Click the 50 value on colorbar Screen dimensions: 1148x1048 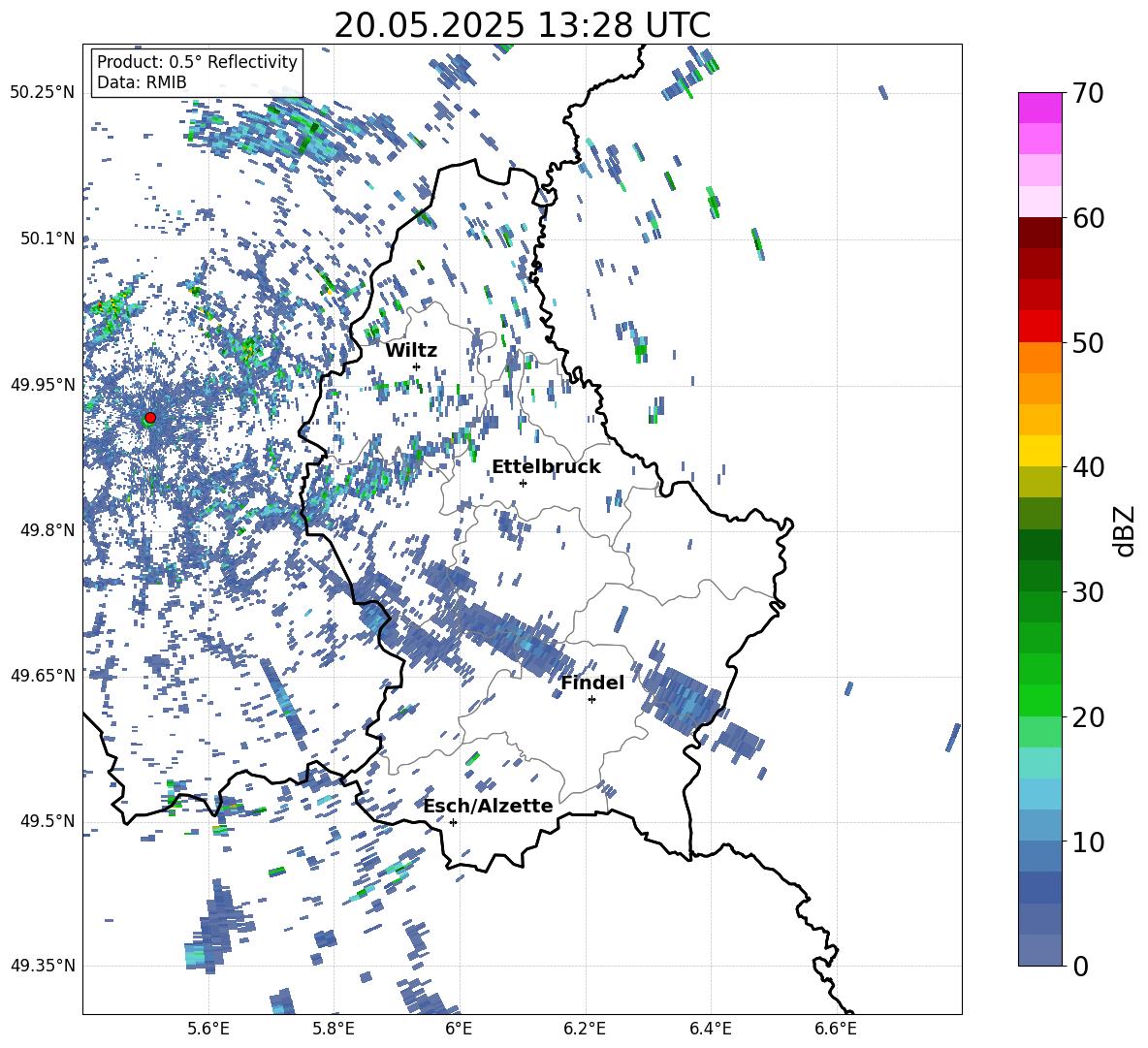click(x=1088, y=342)
